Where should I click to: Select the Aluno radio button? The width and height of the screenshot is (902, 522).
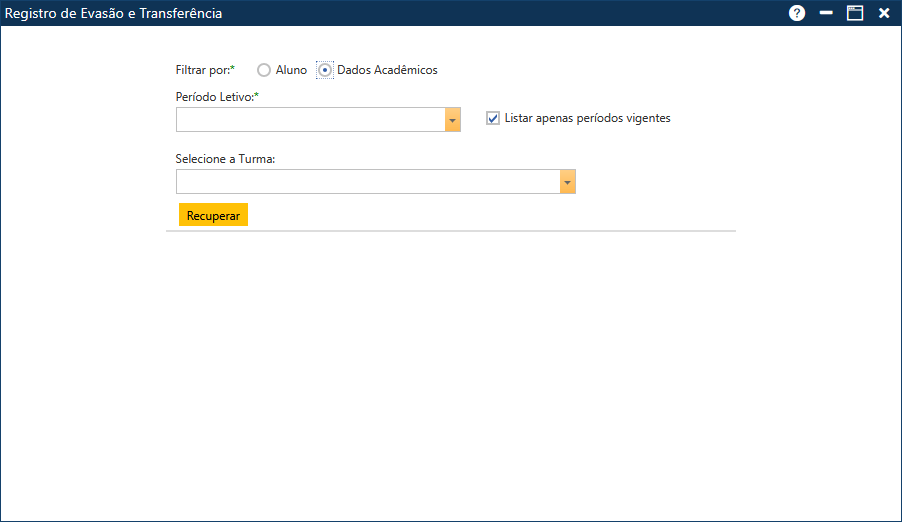coord(264,70)
